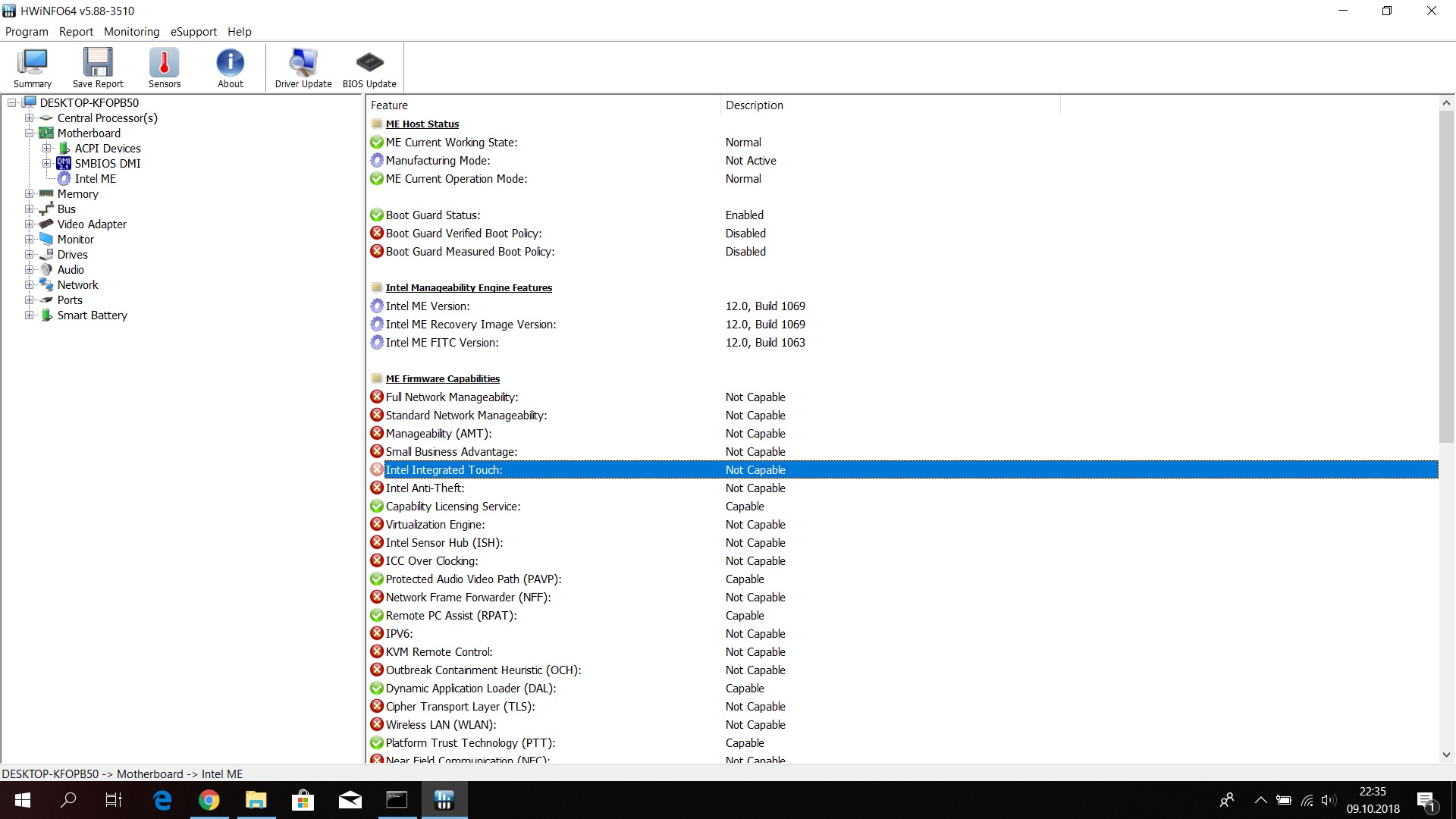The image size is (1456, 819).
Task: Select the Motherboard node
Action: (89, 133)
